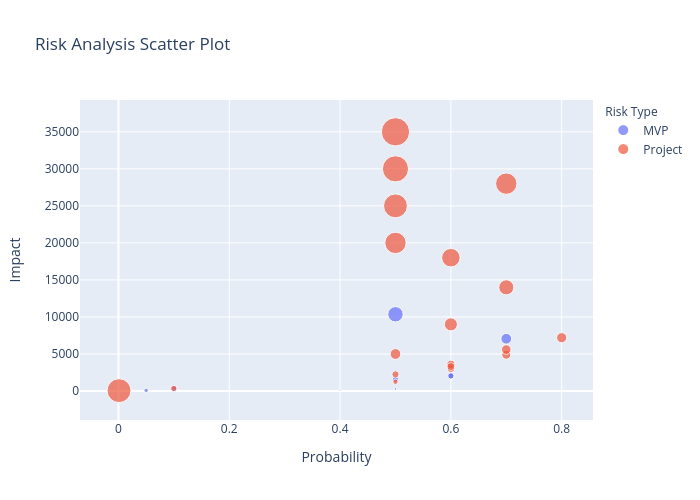The width and height of the screenshot is (700, 500).
Task: Select the Project bubble at probability 0.7, impact 28000
Action: tap(506, 184)
